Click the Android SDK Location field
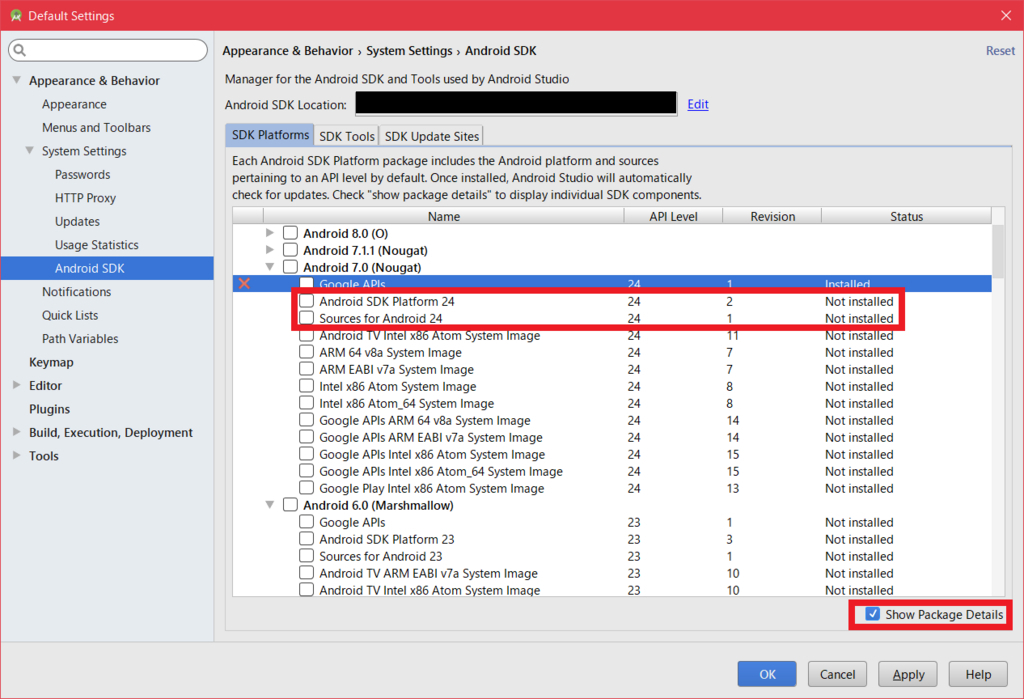This screenshot has width=1024, height=699. [x=516, y=103]
